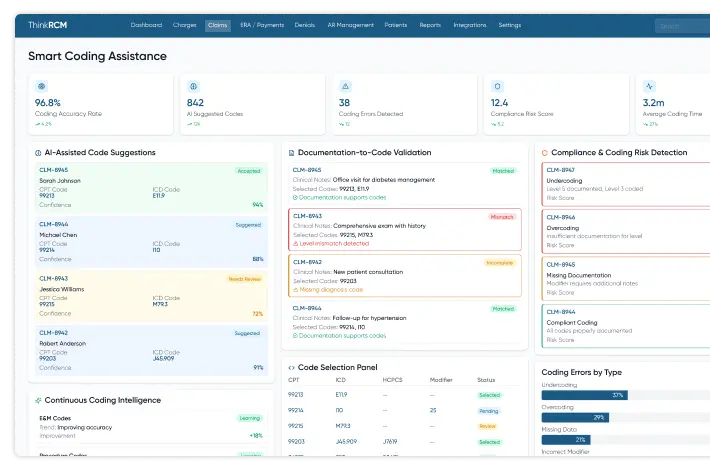Click the Compliance Risk Score card icon

tap(497, 87)
